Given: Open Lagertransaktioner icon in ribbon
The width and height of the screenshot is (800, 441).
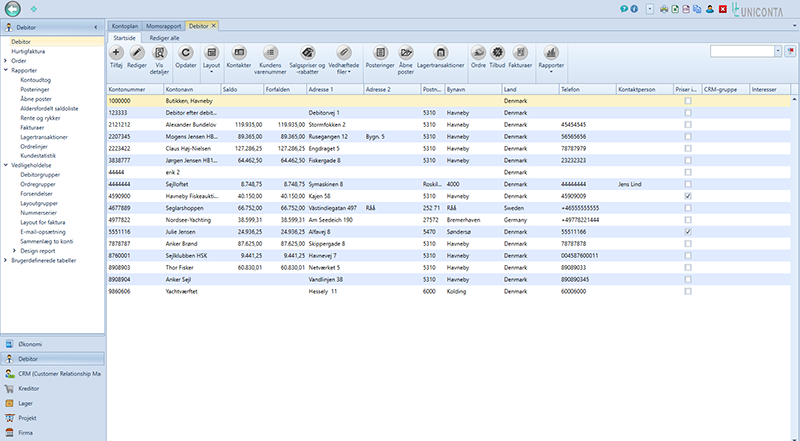Looking at the screenshot, I should [441, 53].
